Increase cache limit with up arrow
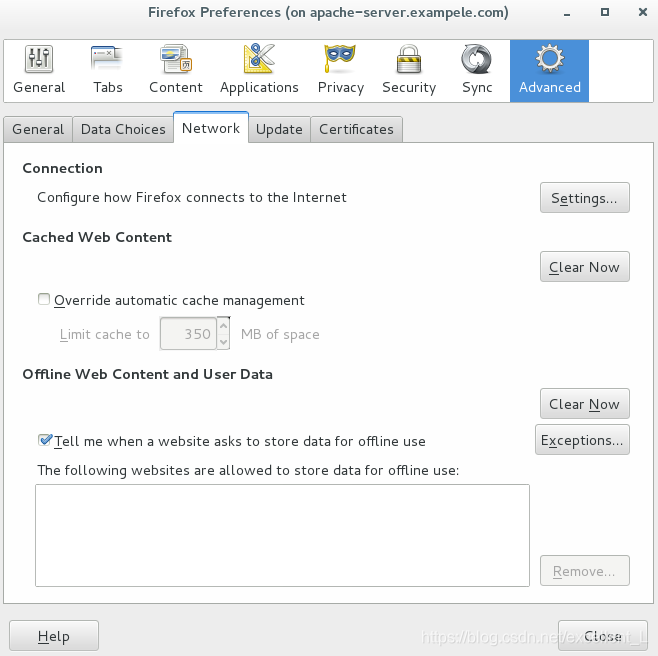Image resolution: width=658 pixels, height=656 pixels. pos(224,325)
